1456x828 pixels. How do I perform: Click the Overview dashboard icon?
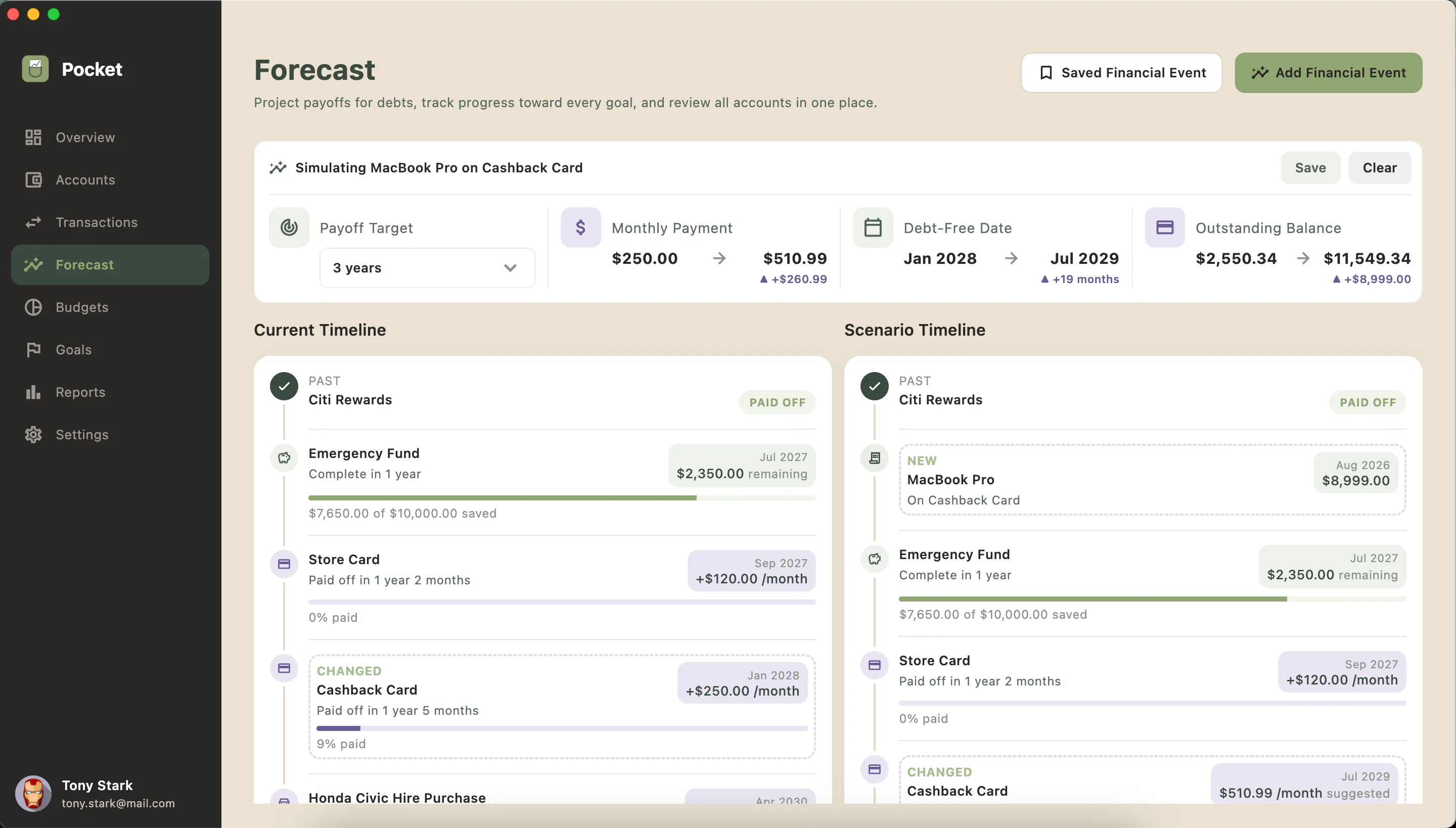tap(33, 137)
